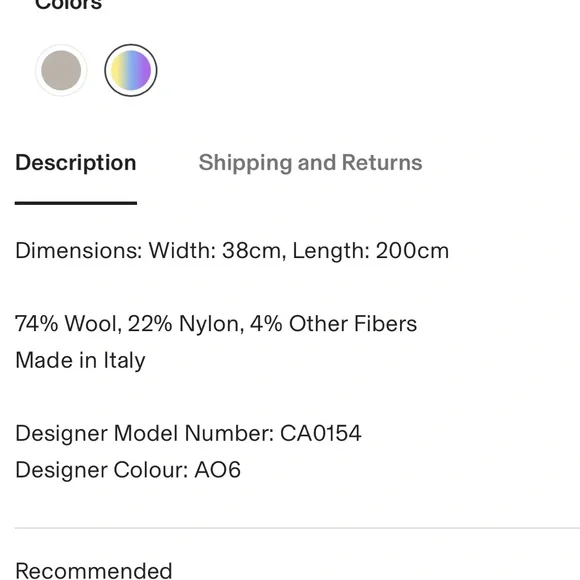Select the rainbow multicolor swatch
Image resolution: width=580 pixels, height=580 pixels.
point(131,70)
